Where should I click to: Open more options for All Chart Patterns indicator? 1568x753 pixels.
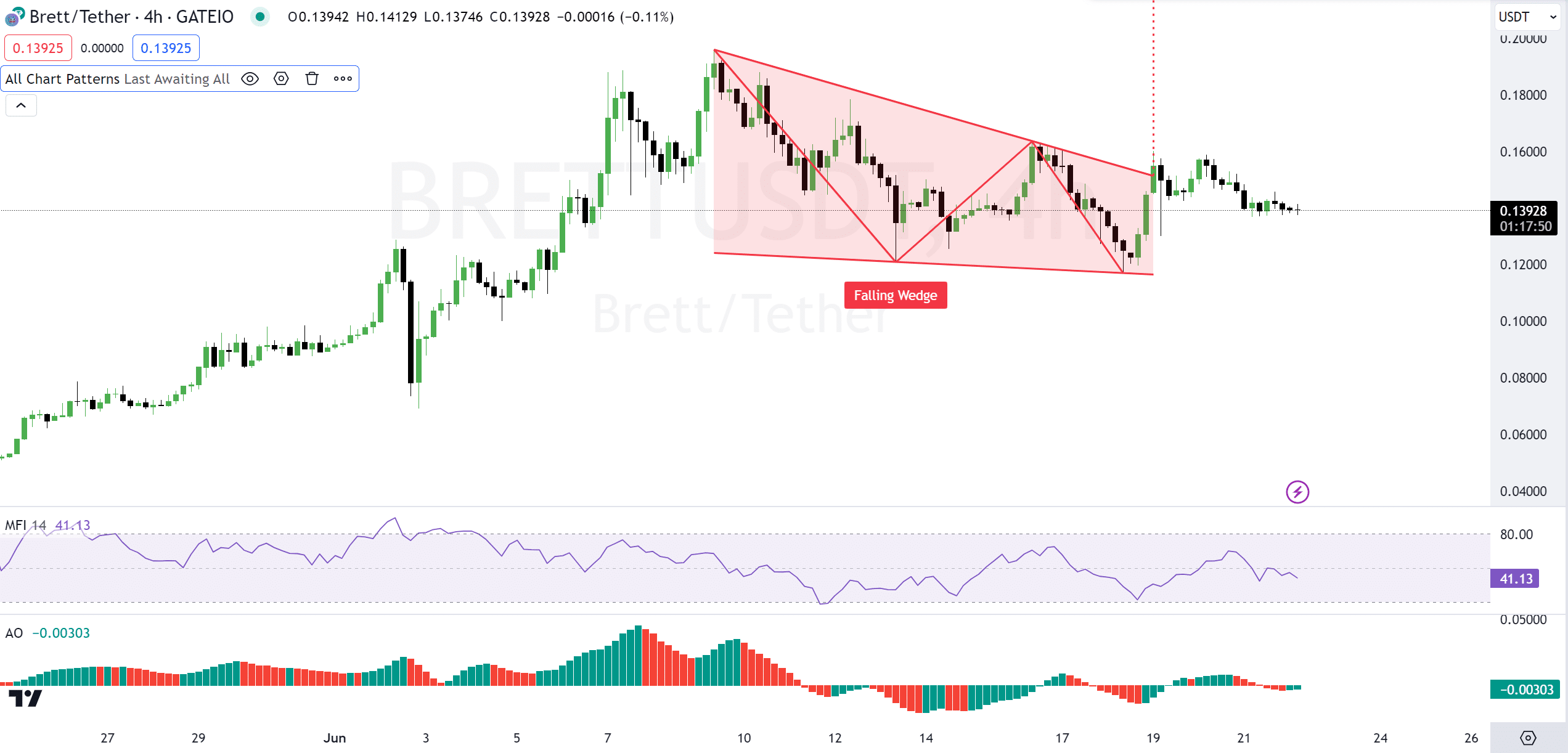pos(343,79)
